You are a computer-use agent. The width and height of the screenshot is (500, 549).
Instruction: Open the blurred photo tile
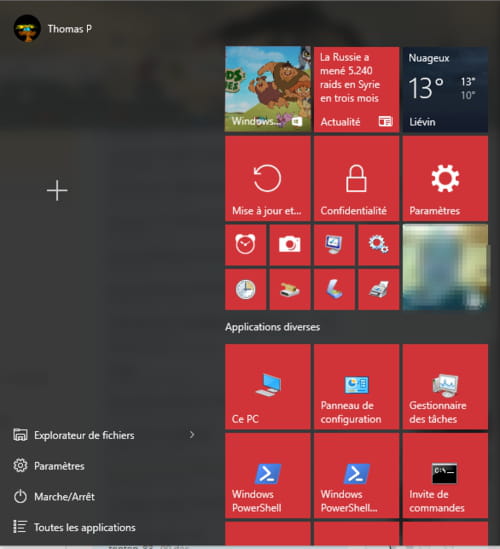pyautogui.click(x=445, y=267)
